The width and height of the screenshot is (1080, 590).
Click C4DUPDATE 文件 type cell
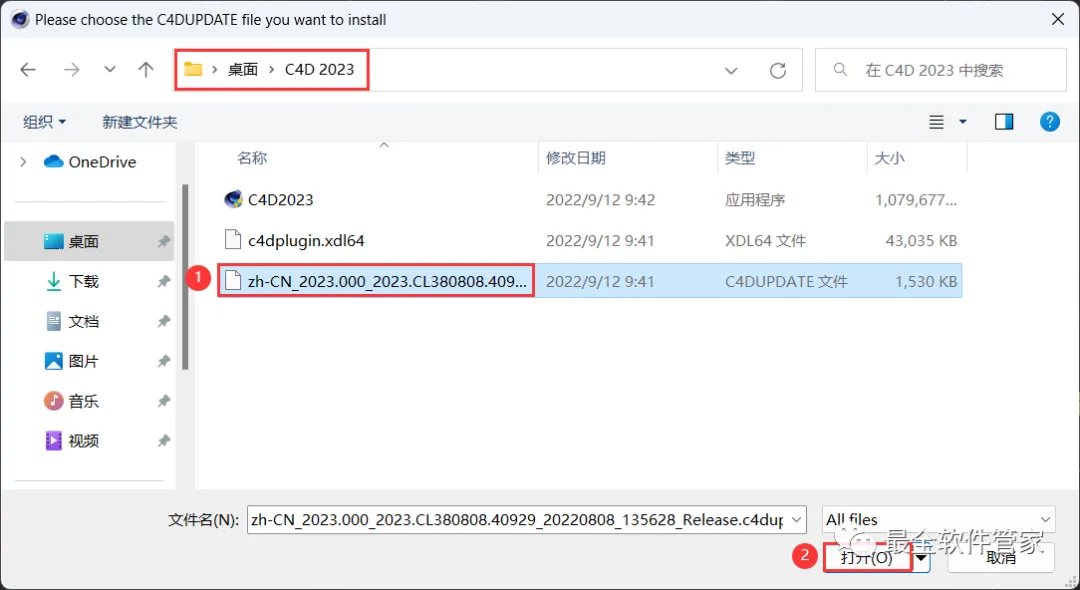[787, 282]
